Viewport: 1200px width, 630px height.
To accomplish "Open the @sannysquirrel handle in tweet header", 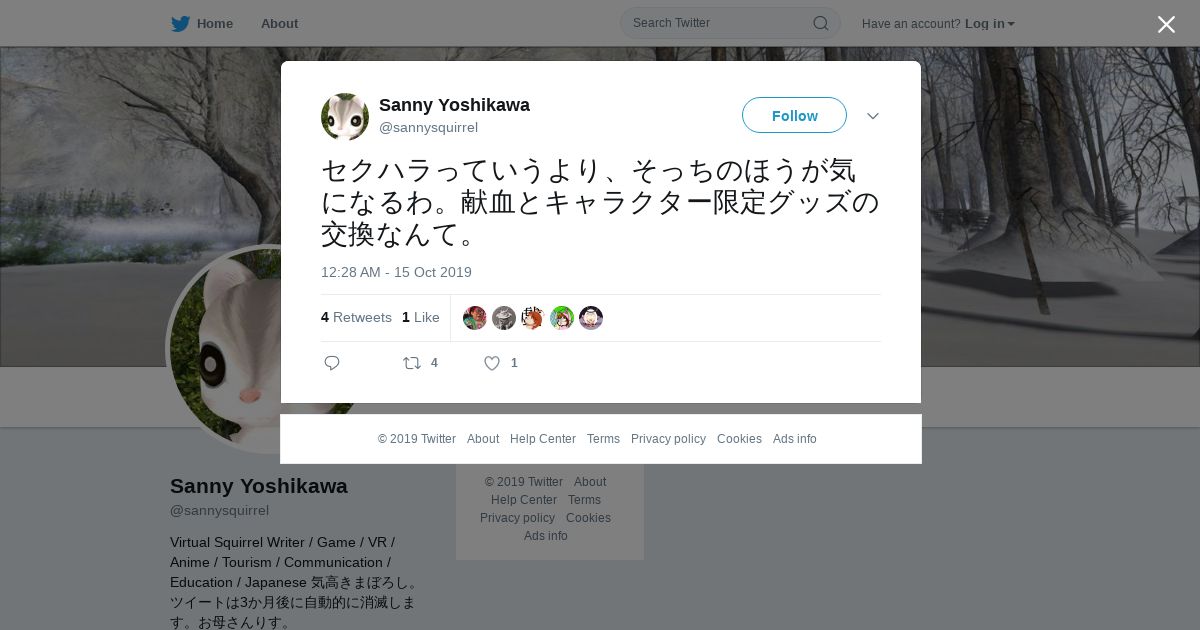I will click(x=428, y=127).
